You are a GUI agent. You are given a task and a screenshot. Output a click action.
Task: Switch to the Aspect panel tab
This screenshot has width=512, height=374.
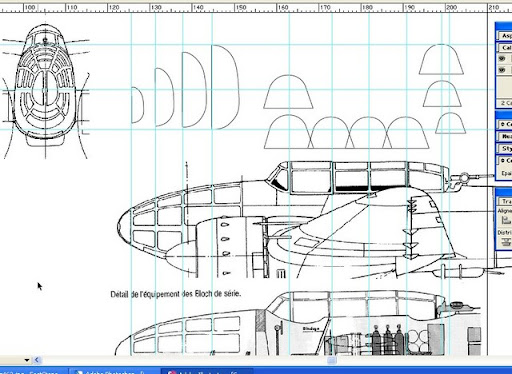tap(506, 36)
